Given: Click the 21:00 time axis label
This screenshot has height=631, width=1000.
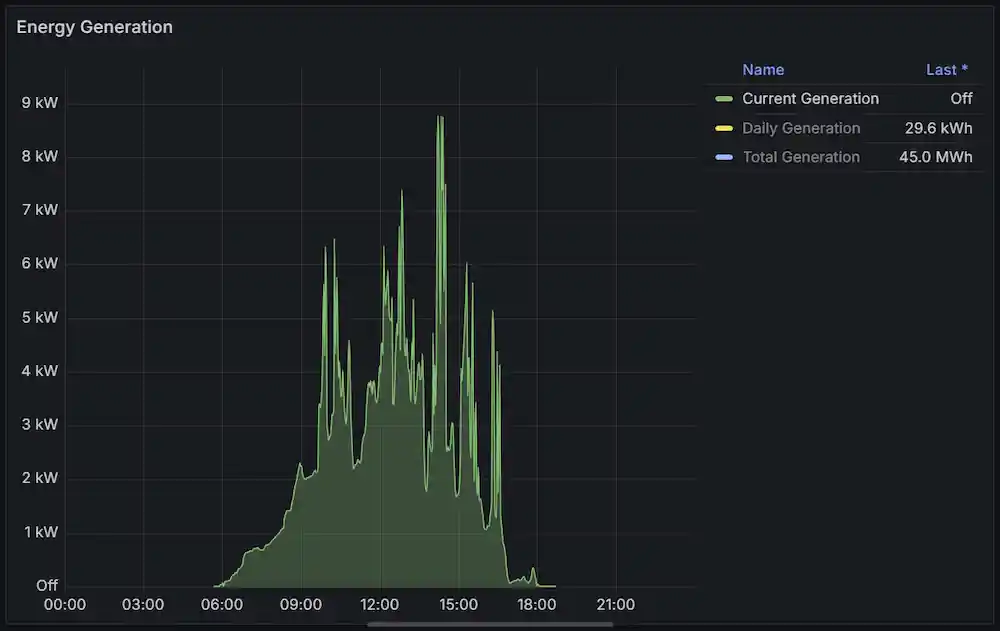Looking at the screenshot, I should click(616, 604).
